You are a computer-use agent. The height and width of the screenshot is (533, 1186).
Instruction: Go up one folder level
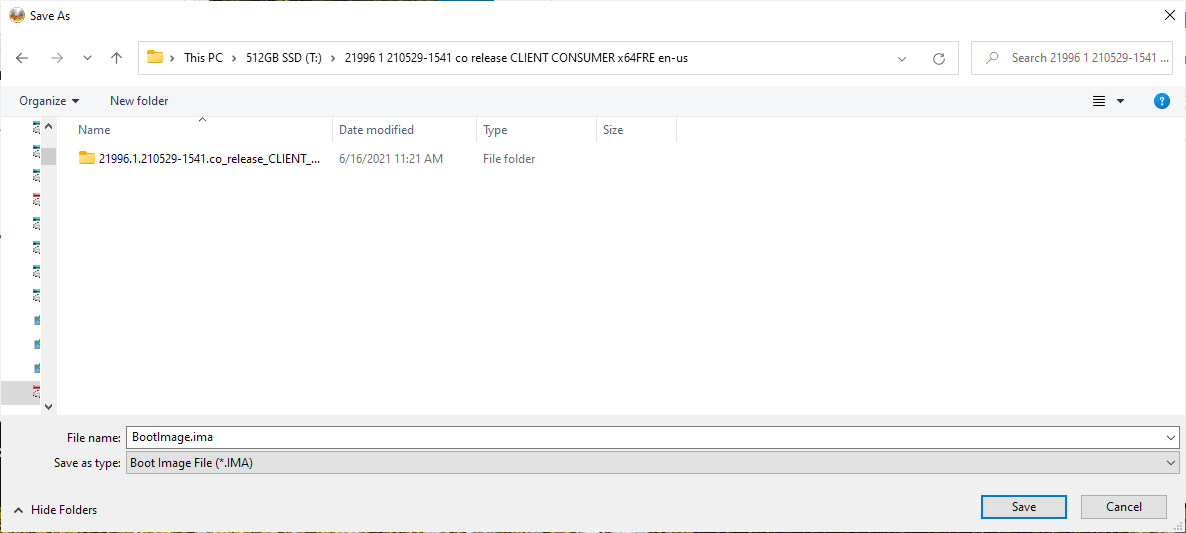click(116, 58)
